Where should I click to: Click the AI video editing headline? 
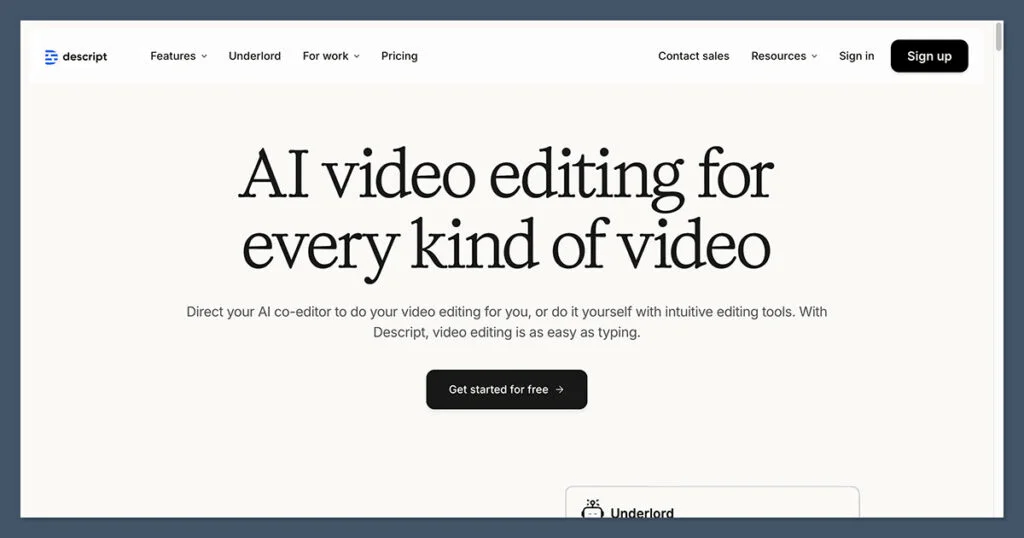pos(506,210)
